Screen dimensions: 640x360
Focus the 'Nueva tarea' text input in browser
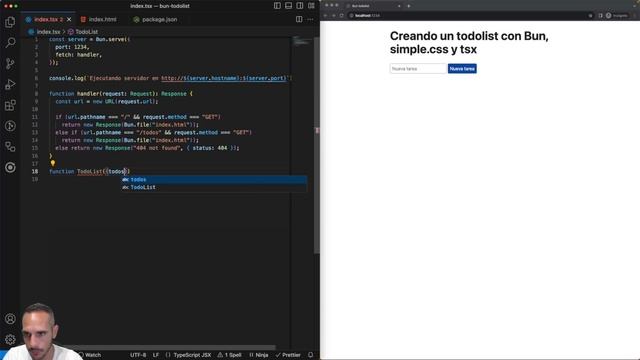pyautogui.click(x=418, y=69)
